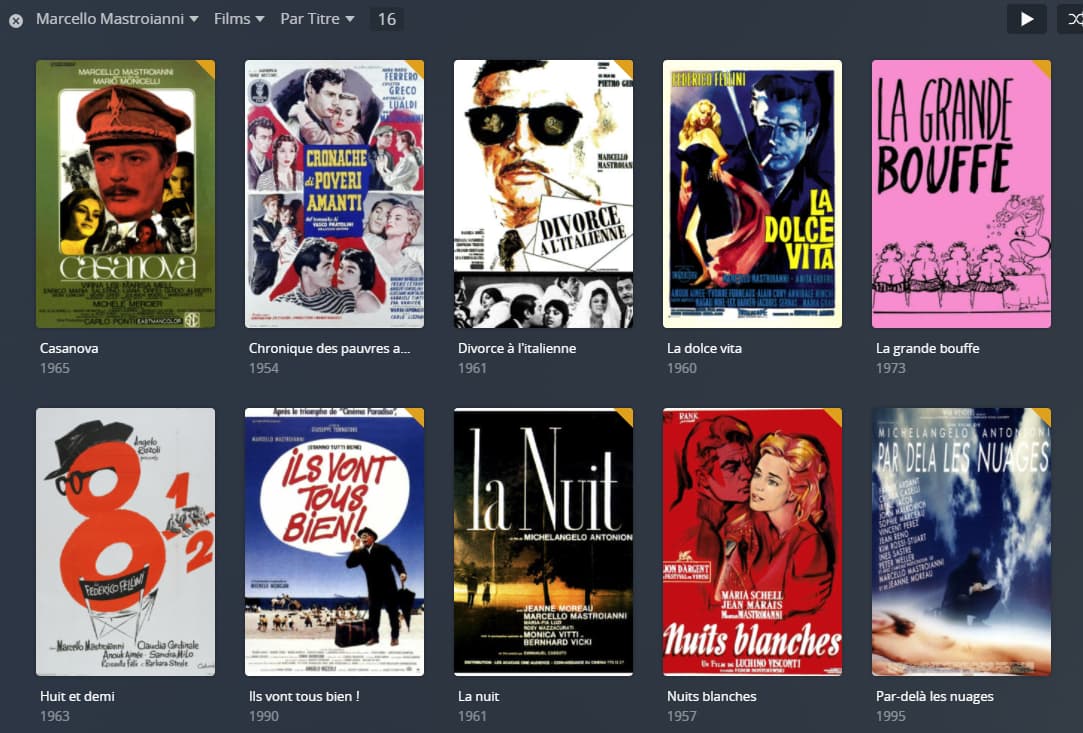Open the La Grande Bouffe poster
The height and width of the screenshot is (733, 1083).
pos(961,193)
